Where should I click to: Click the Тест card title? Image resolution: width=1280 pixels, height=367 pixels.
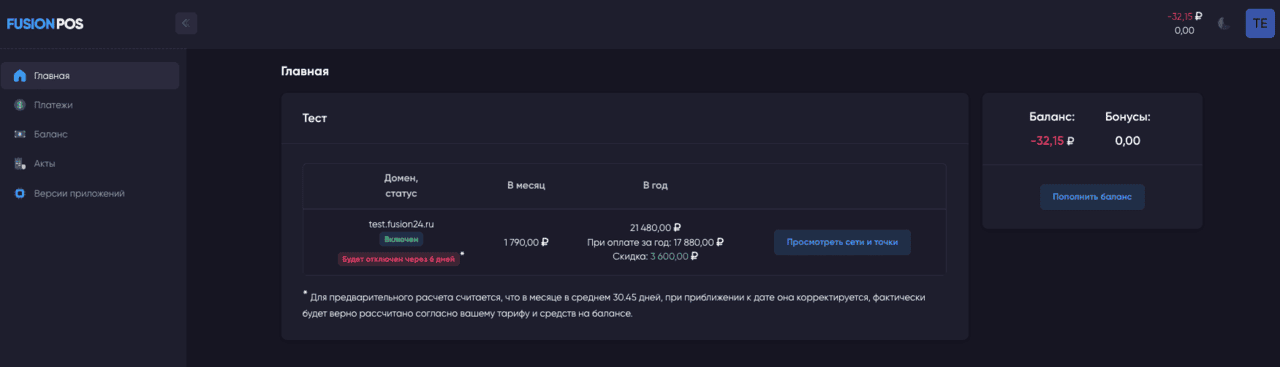pyautogui.click(x=315, y=118)
